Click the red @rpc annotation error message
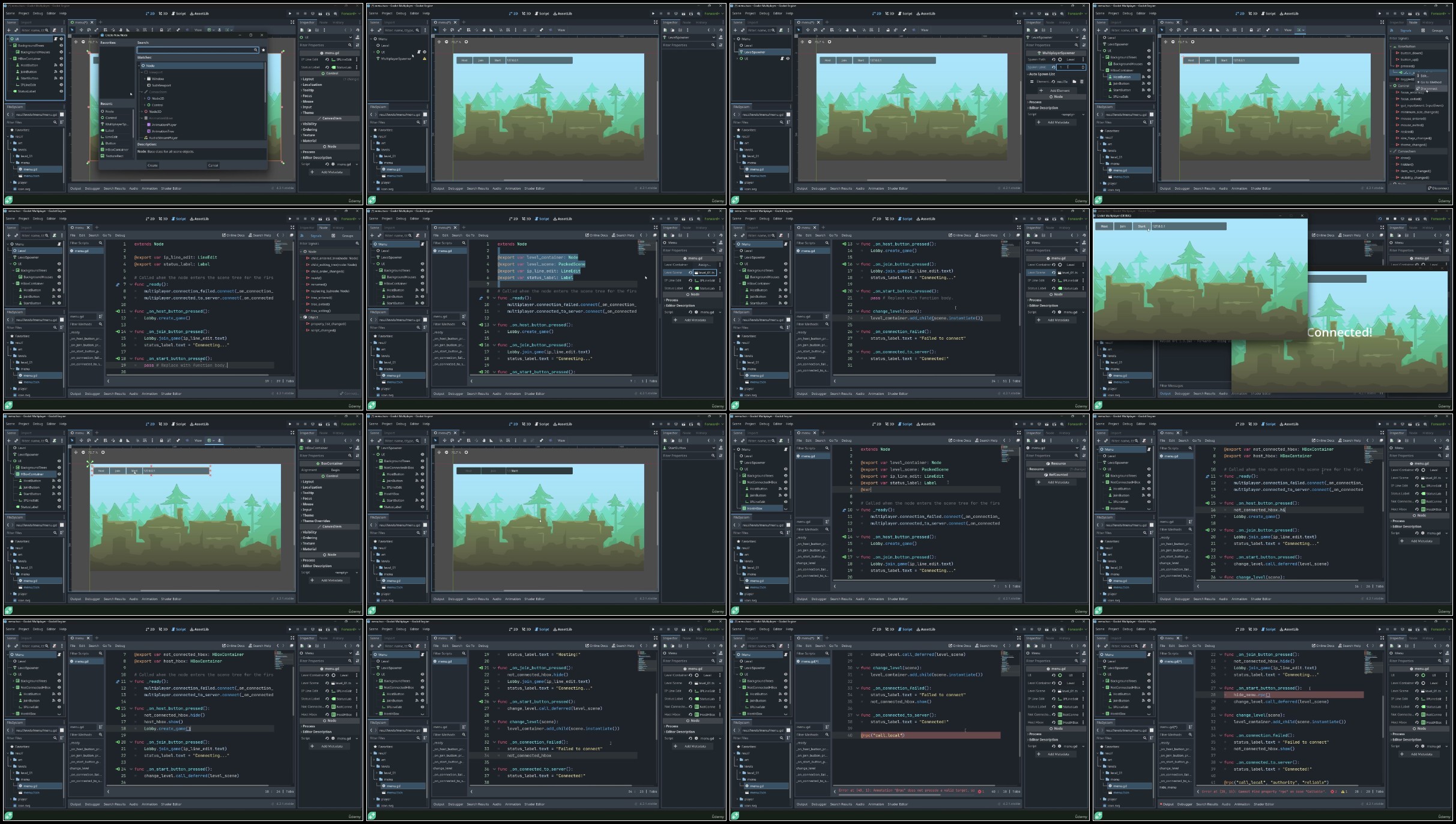This screenshot has width=1456, height=824. [x=907, y=791]
